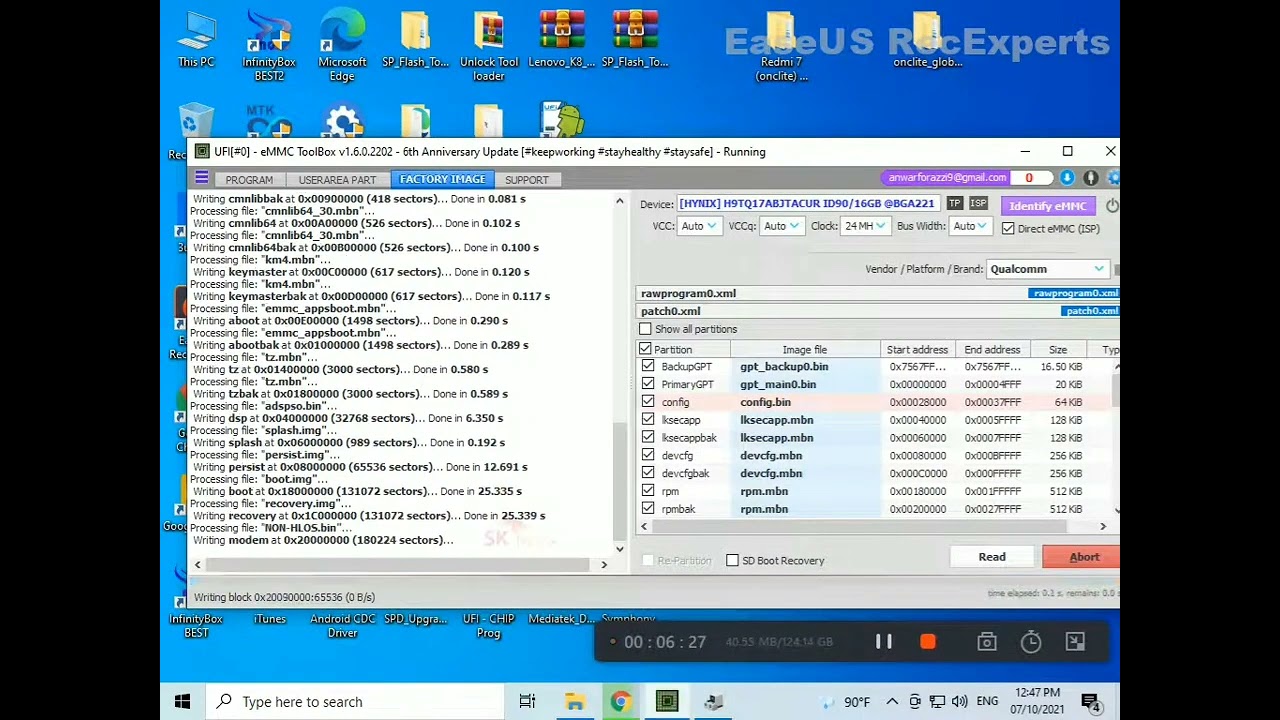Abort the current flashing operation
This screenshot has width=1280, height=720.
click(1083, 557)
